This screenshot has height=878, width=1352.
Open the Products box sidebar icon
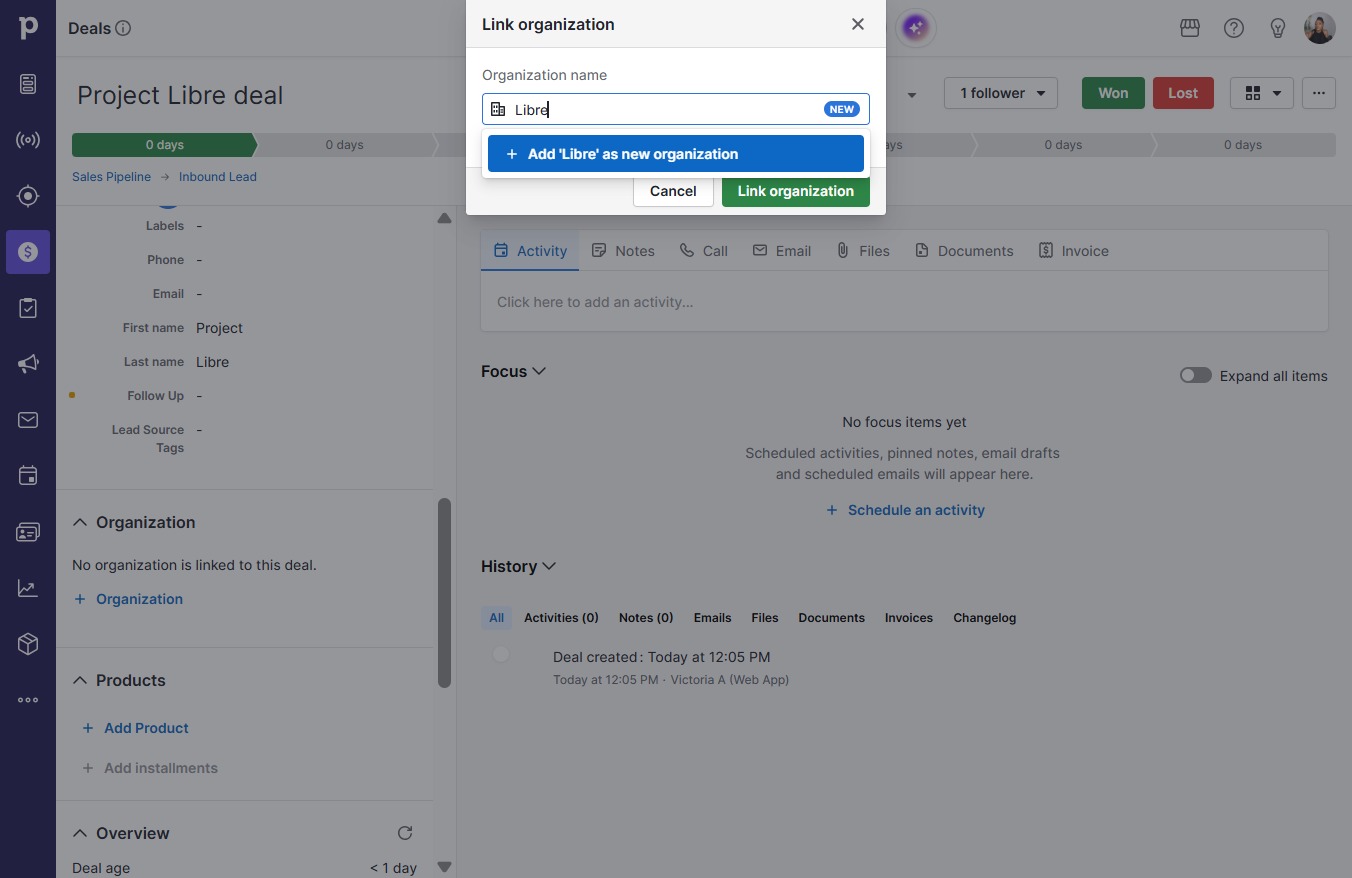[28, 644]
